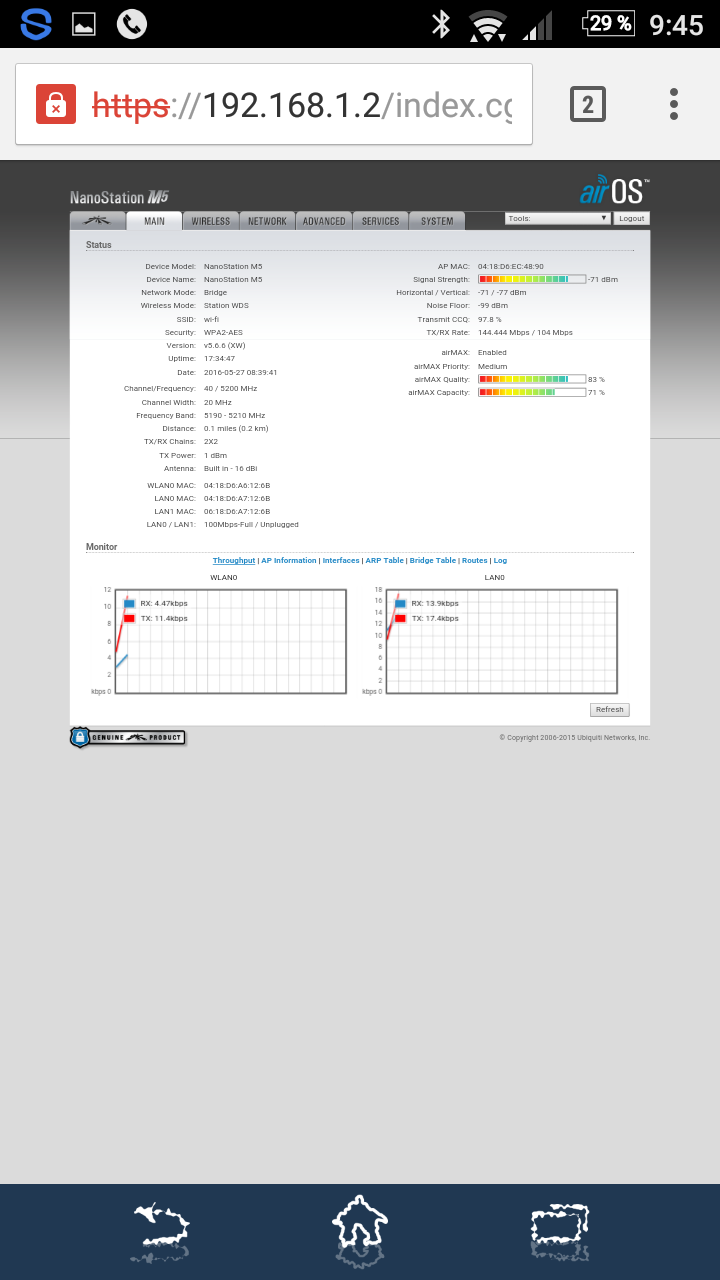Tap the Wi-Fi status icon
The width and height of the screenshot is (720, 1280).
[488, 25]
